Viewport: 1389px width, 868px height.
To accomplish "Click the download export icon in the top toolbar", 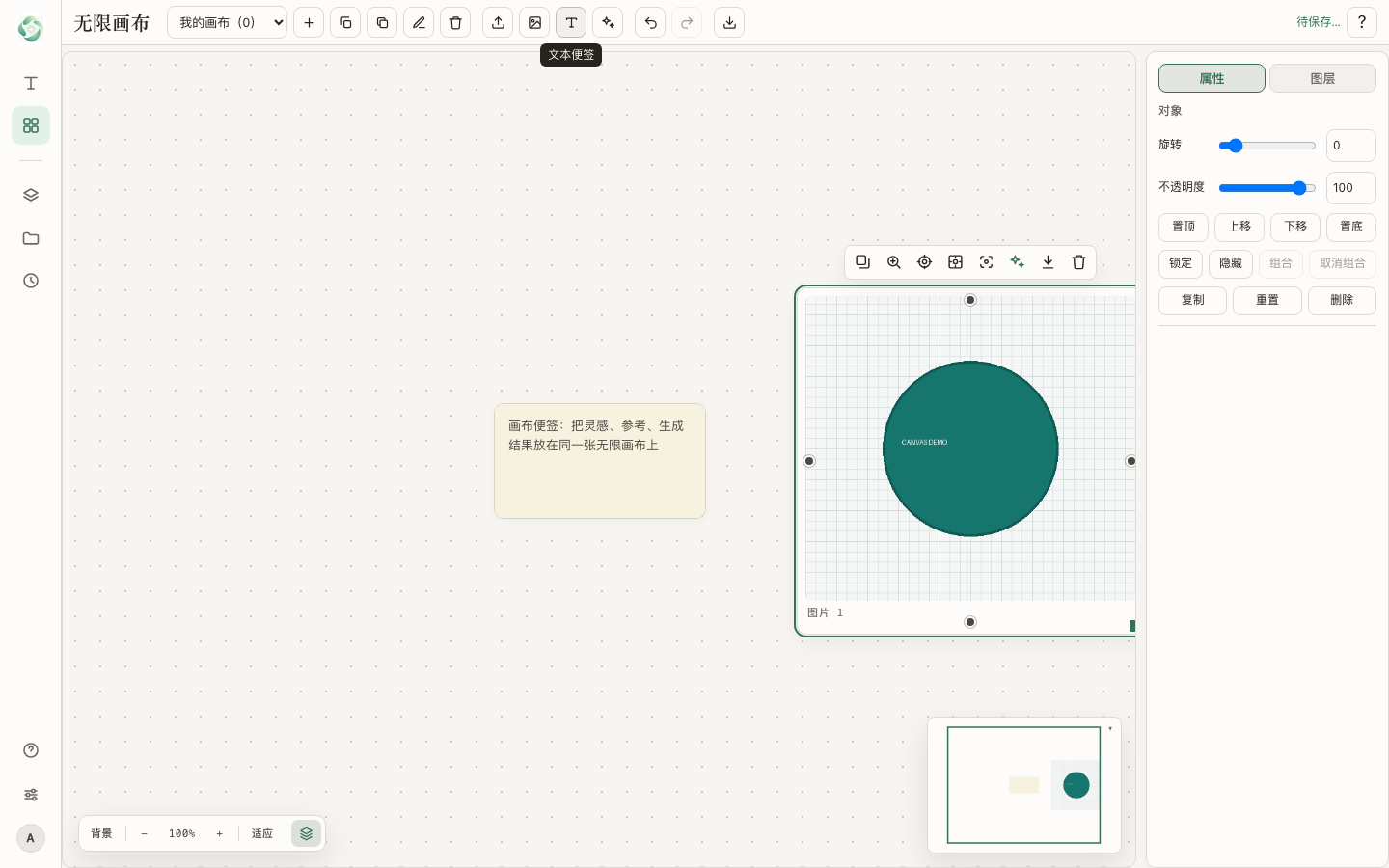I will pyautogui.click(x=729, y=22).
